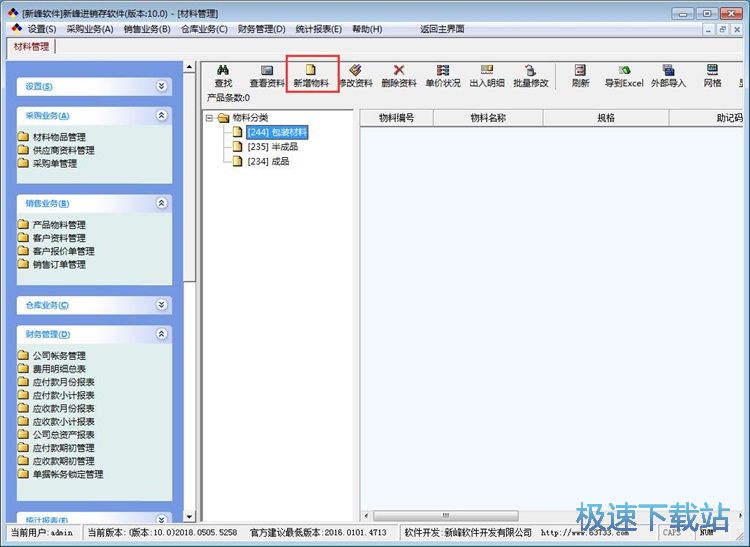
Task: Collapse the 财务管理(D) sidebar panel chevron
Action: click(x=162, y=334)
